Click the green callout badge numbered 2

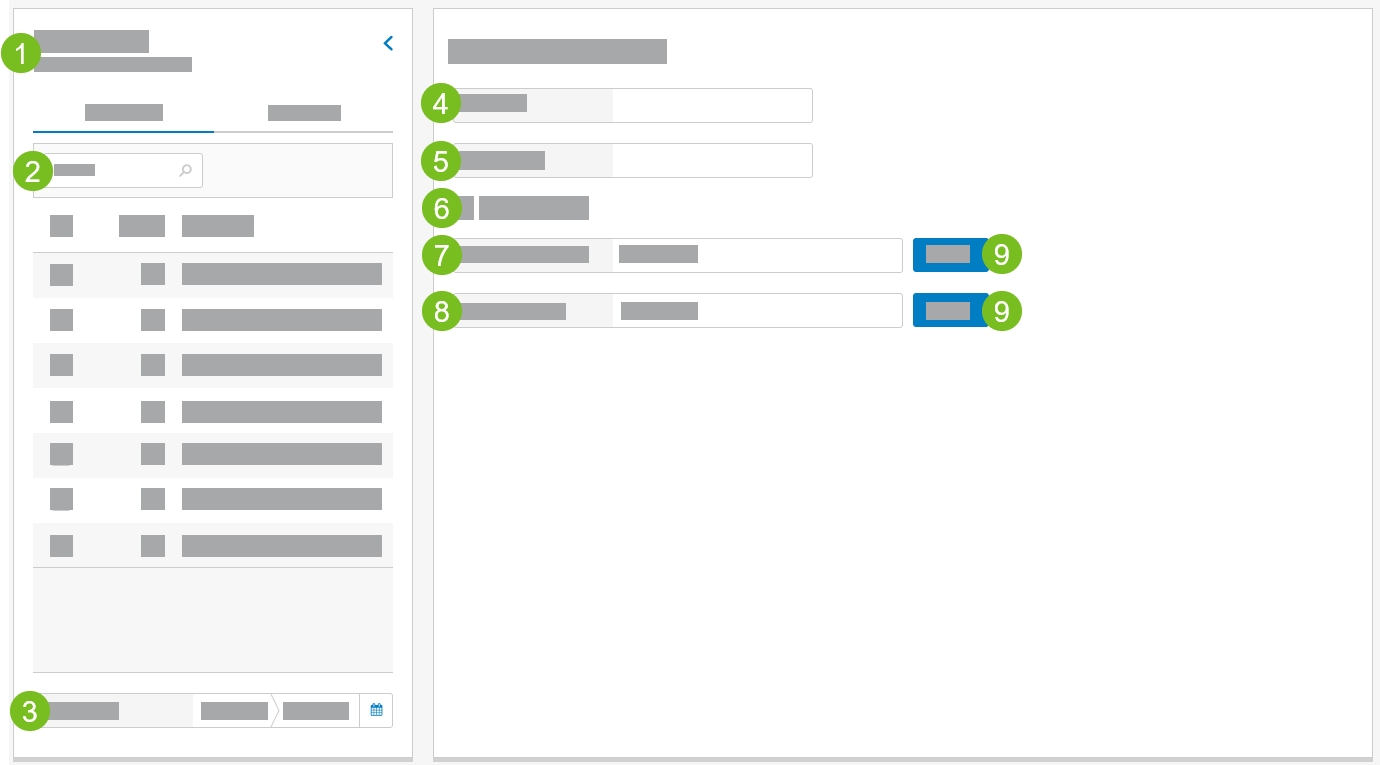[33, 171]
